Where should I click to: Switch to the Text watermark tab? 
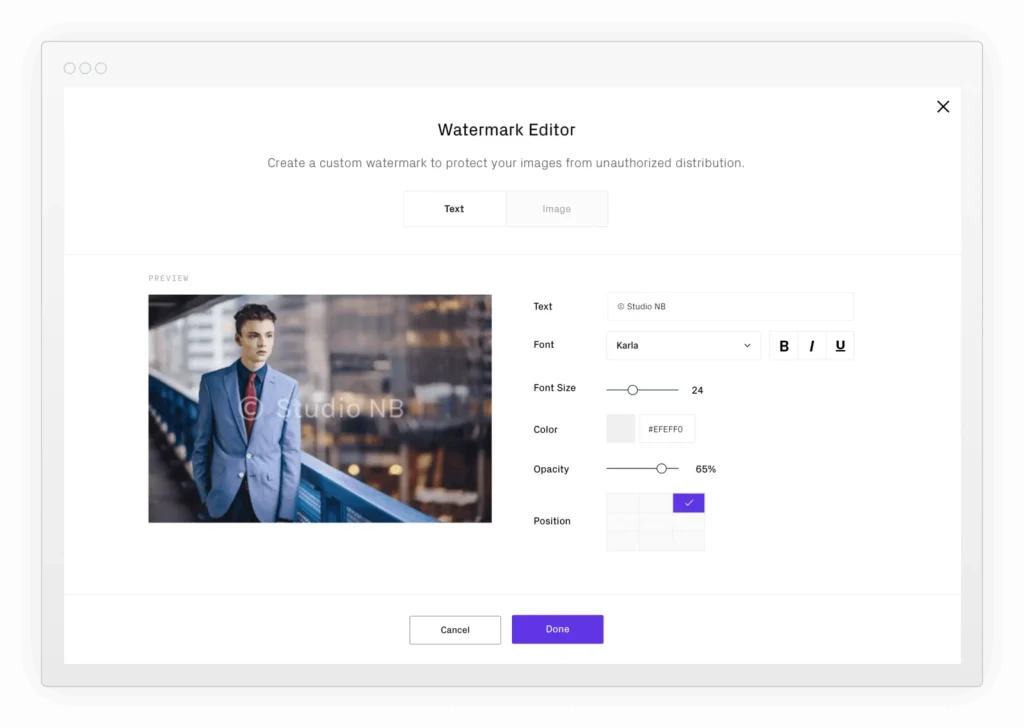click(454, 209)
